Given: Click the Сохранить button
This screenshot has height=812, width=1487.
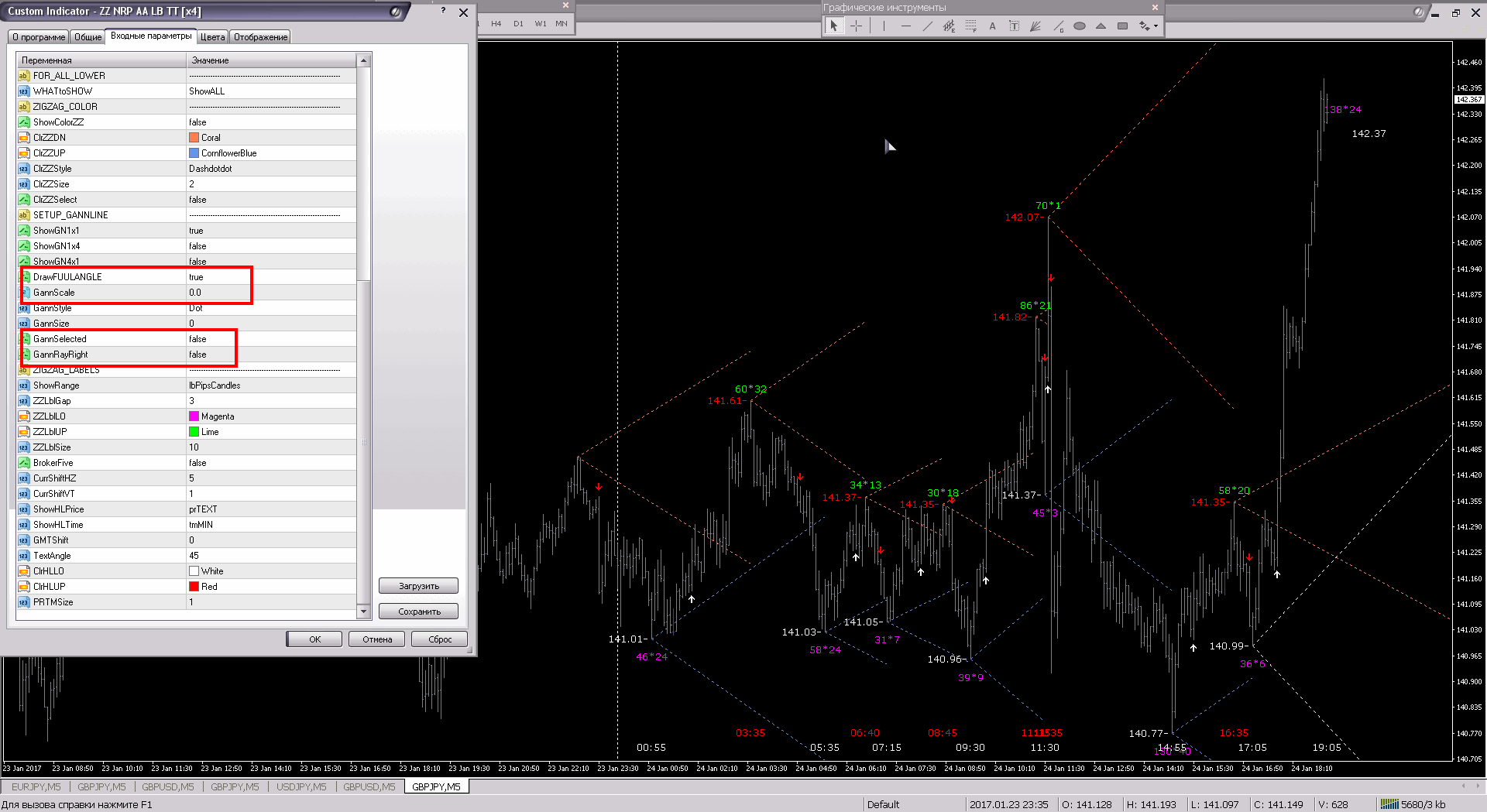Looking at the screenshot, I should click(418, 612).
